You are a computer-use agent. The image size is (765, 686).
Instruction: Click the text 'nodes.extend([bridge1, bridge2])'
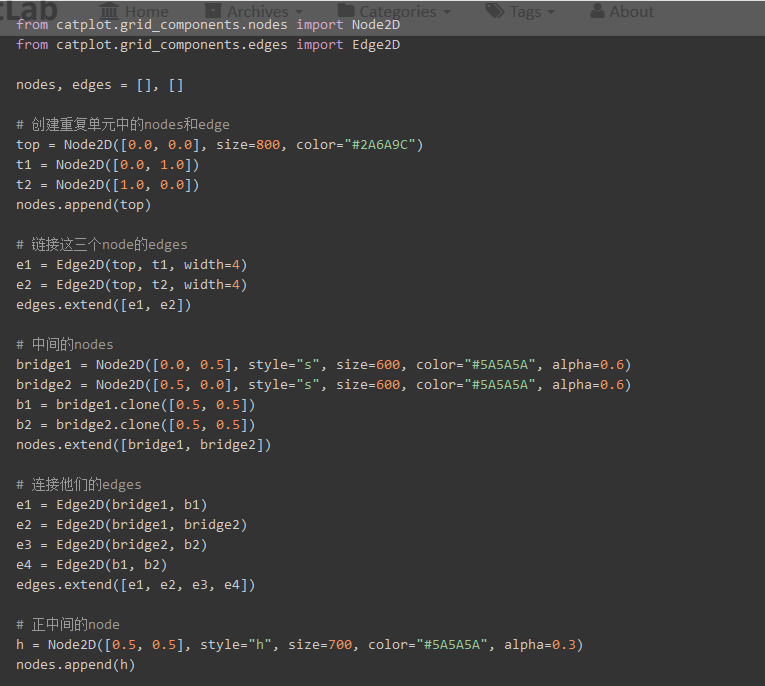tap(143, 445)
